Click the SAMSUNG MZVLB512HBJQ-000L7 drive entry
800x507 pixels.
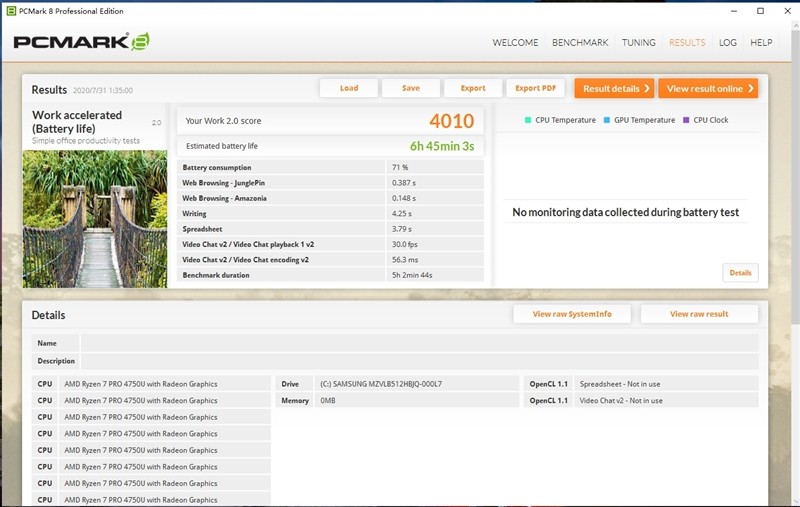tap(381, 384)
